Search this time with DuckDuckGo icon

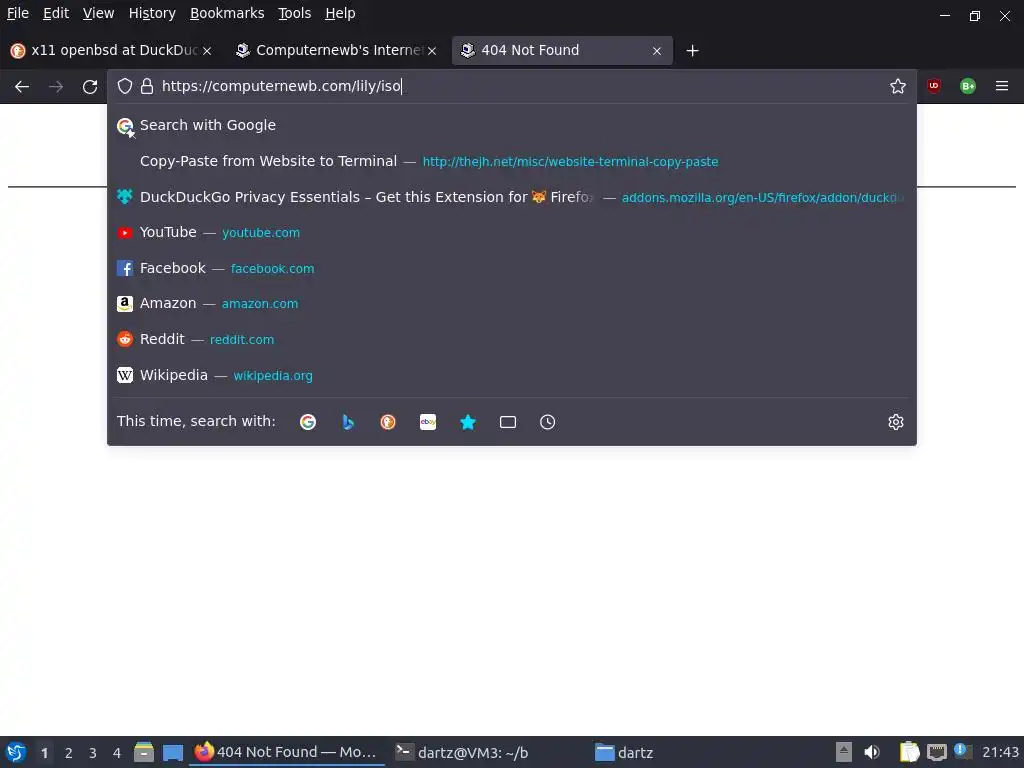388,422
